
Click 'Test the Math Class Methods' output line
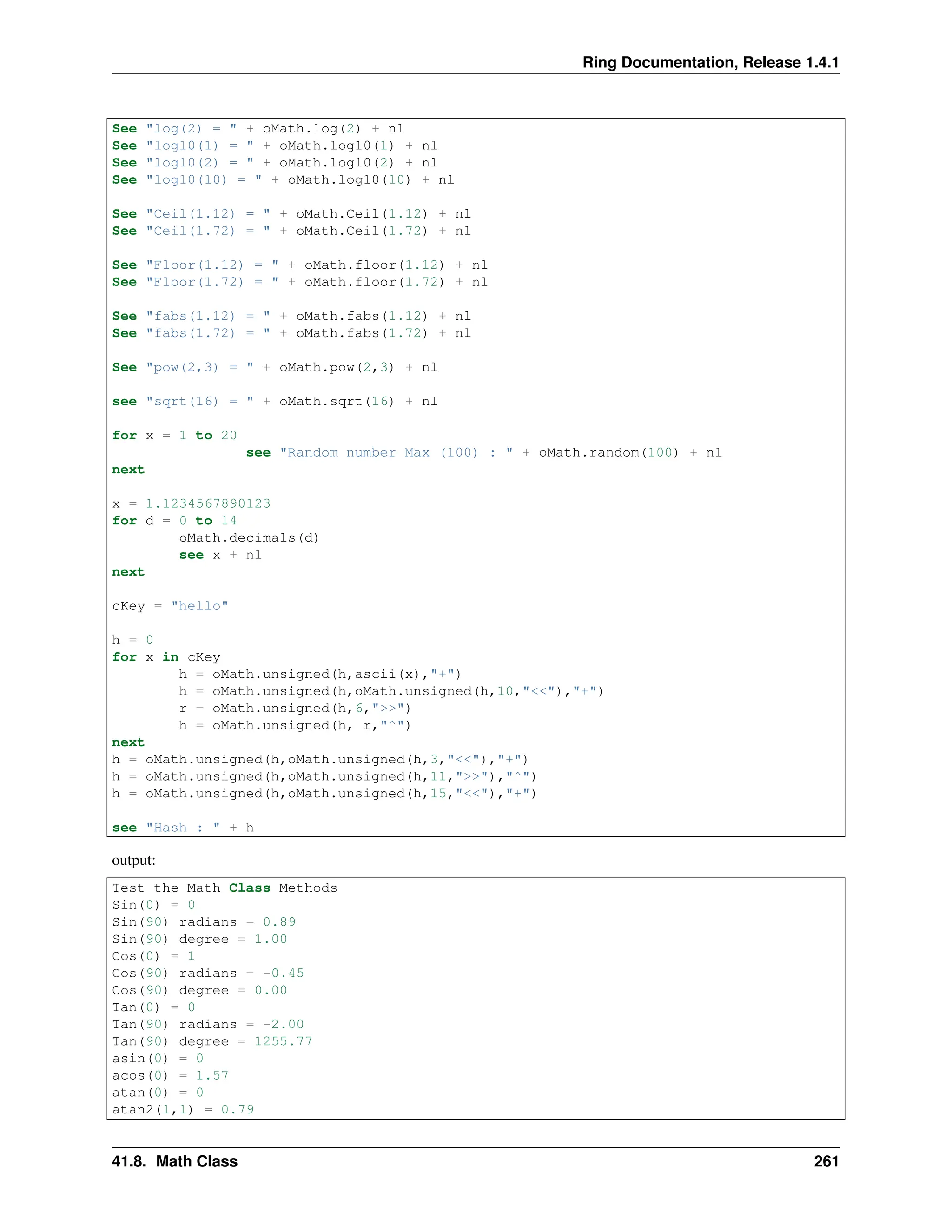click(x=225, y=888)
